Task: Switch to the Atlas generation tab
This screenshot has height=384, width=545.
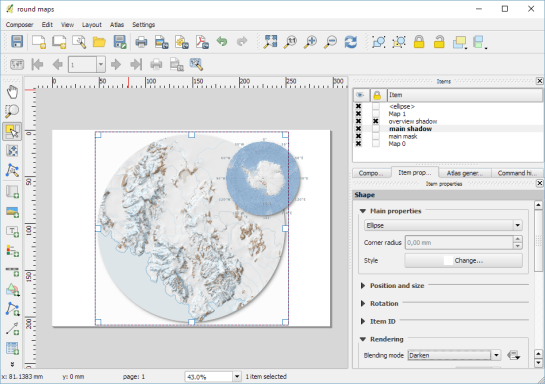Action: (x=465, y=173)
